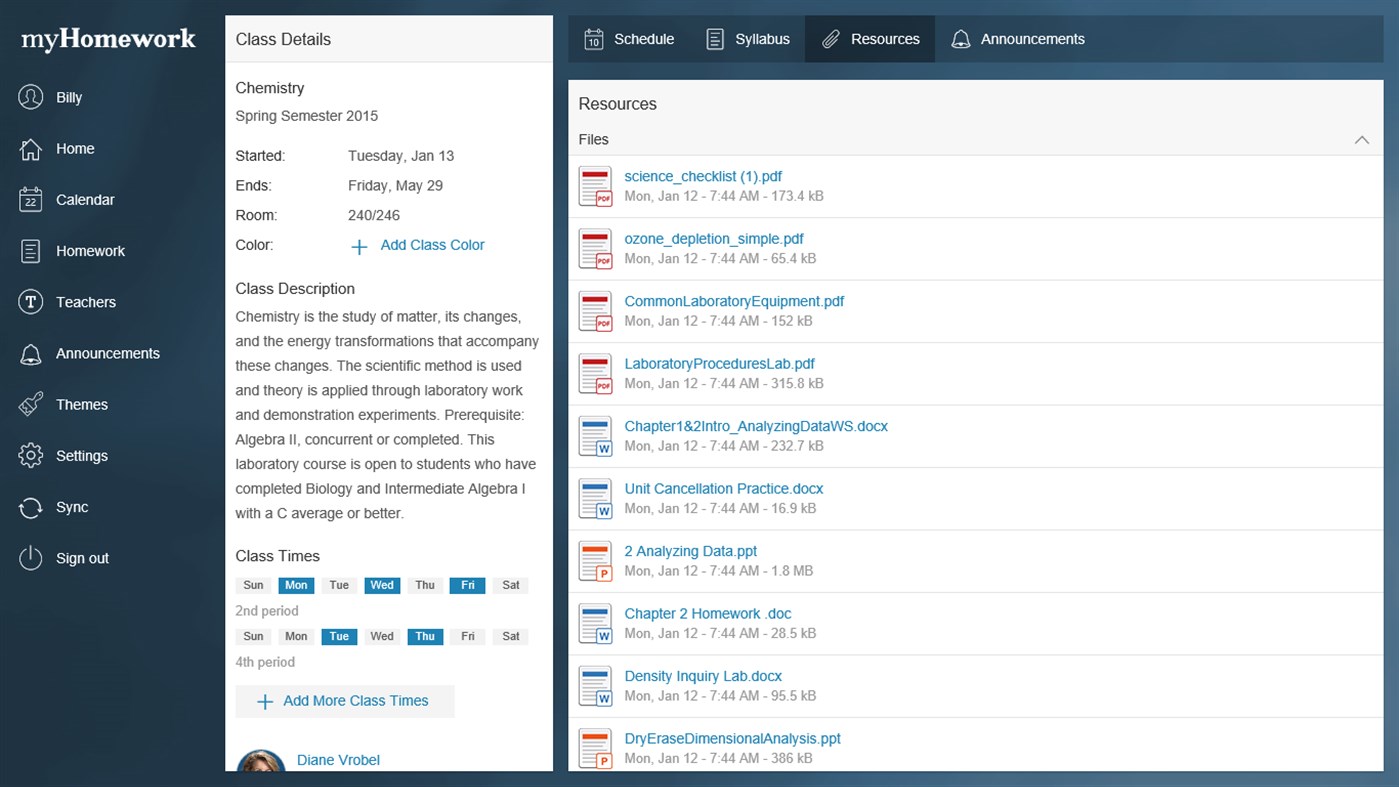Enable Saturday for the 2nd period class time
Image resolution: width=1399 pixels, height=787 pixels.
pos(510,585)
